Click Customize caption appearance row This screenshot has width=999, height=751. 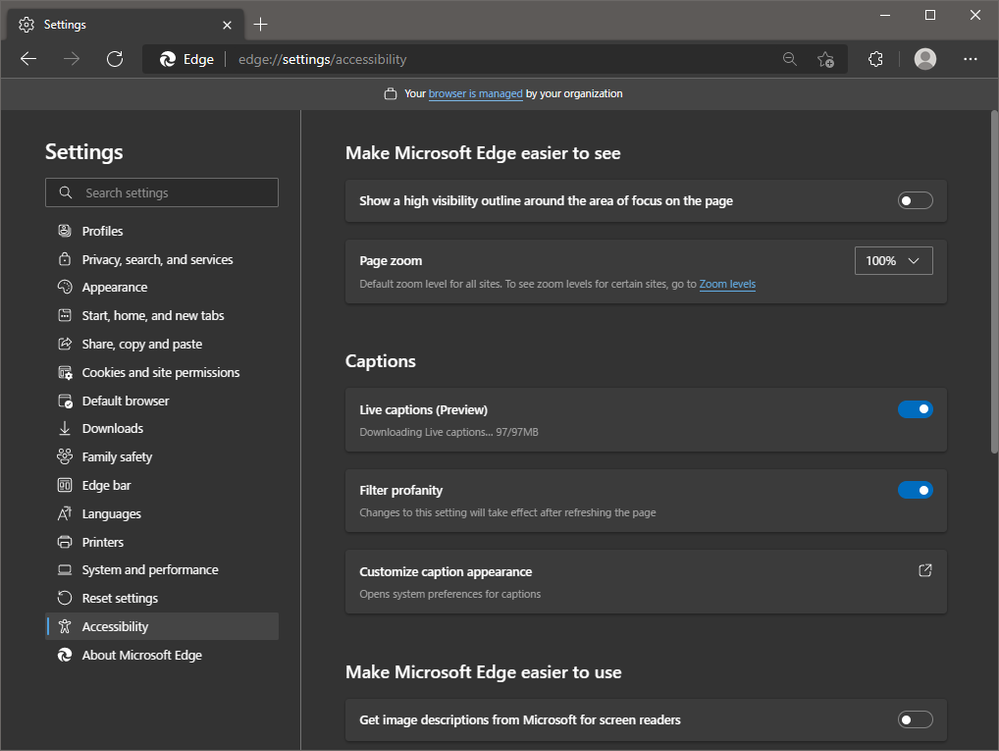click(x=646, y=582)
